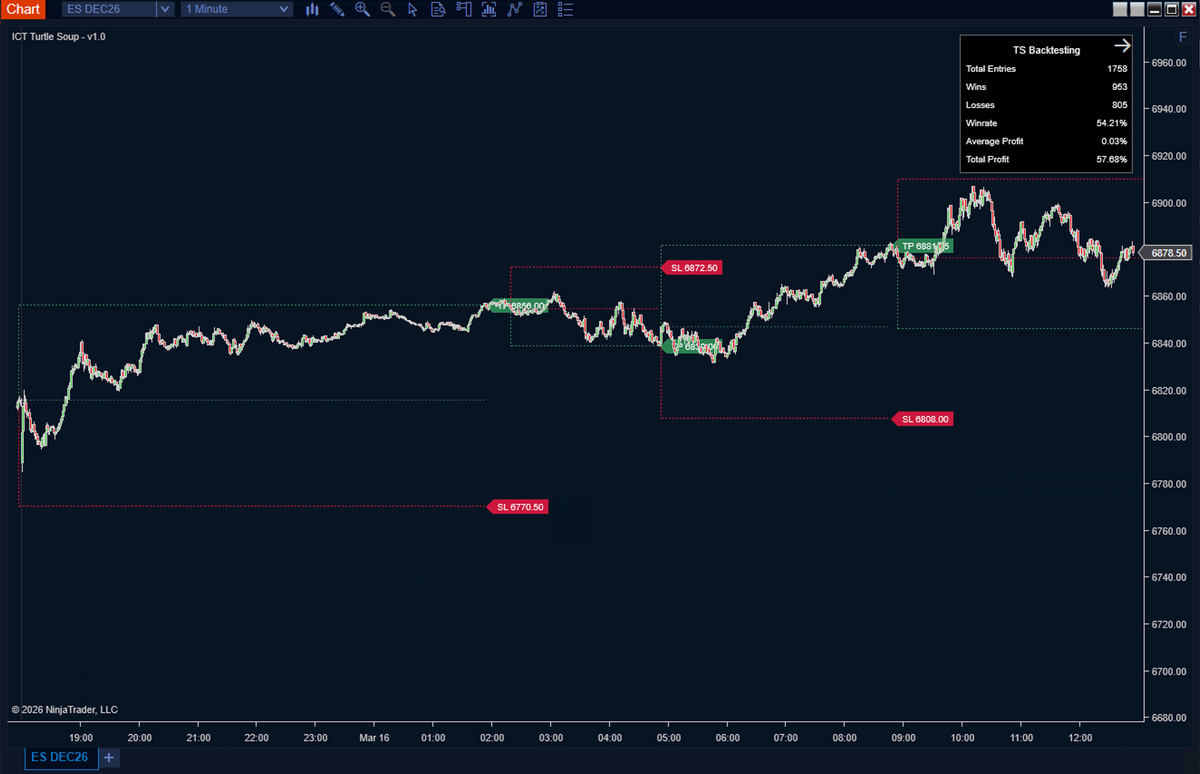Viewport: 1200px width, 774px height.
Task: Click the ES DEC26 instrument selector field
Action: coord(108,9)
